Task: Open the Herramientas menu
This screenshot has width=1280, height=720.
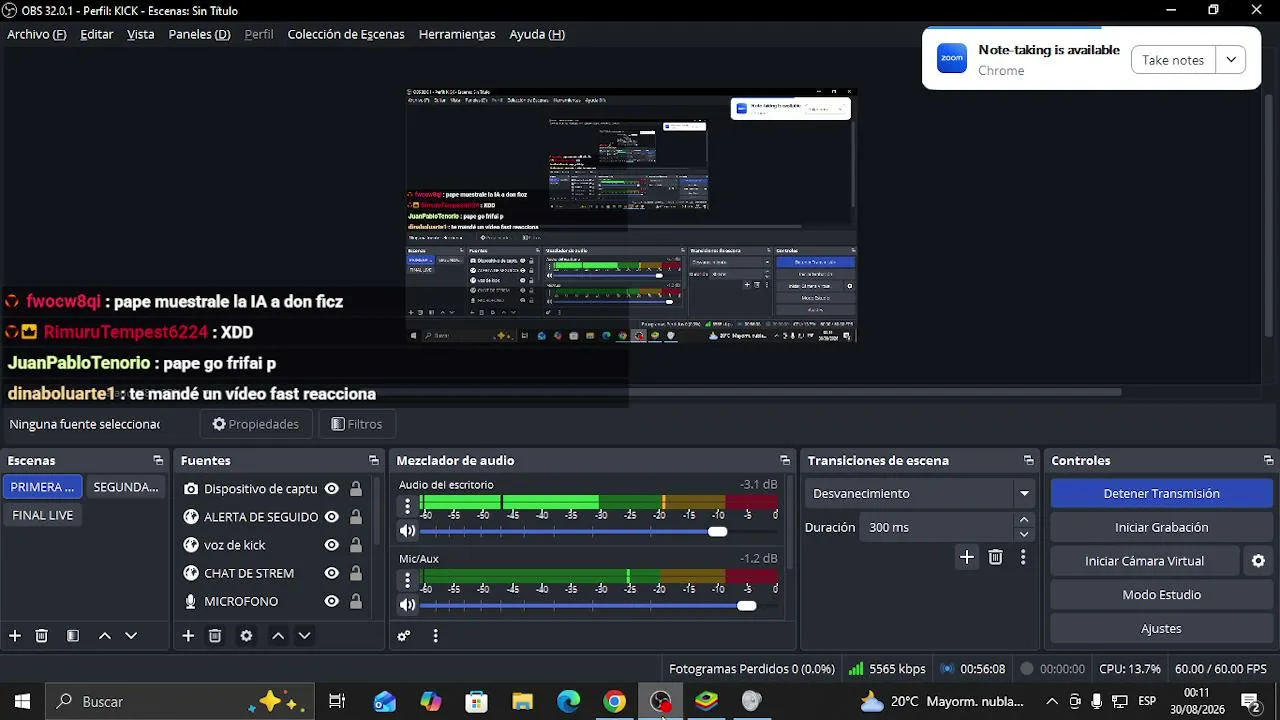Action: pyautogui.click(x=457, y=34)
